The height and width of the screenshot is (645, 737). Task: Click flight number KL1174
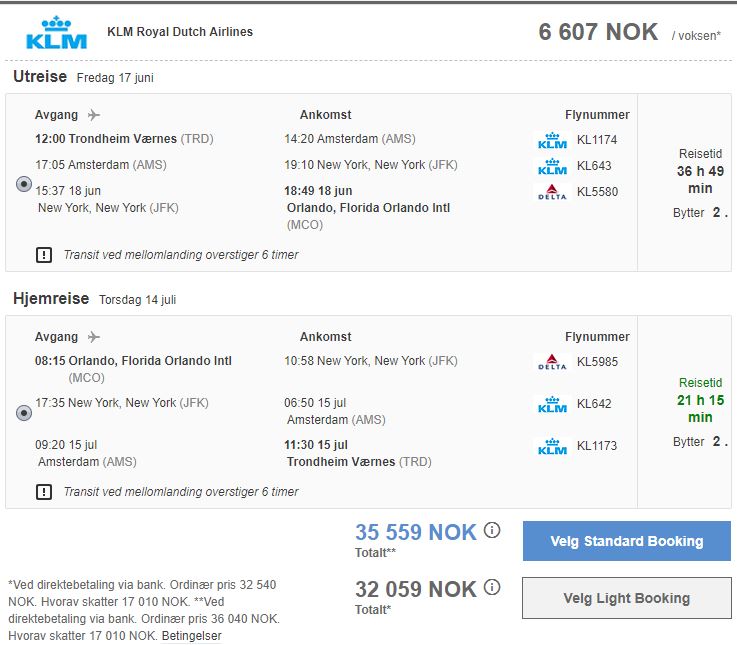[597, 140]
